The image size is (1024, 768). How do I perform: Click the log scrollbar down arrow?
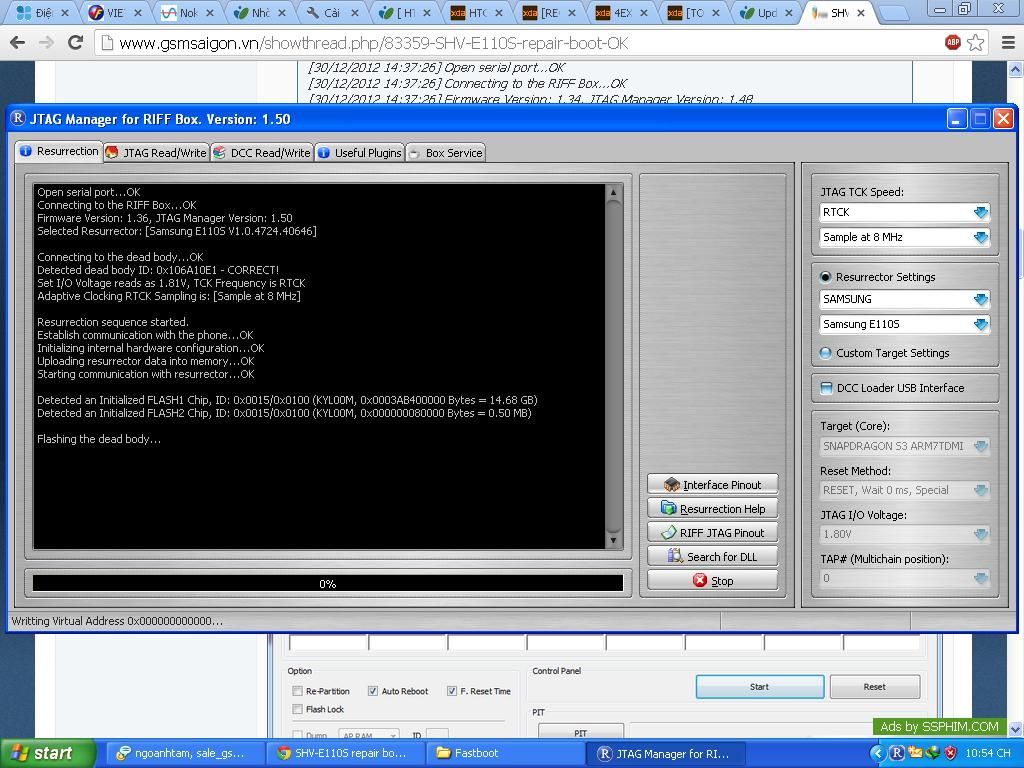613,540
